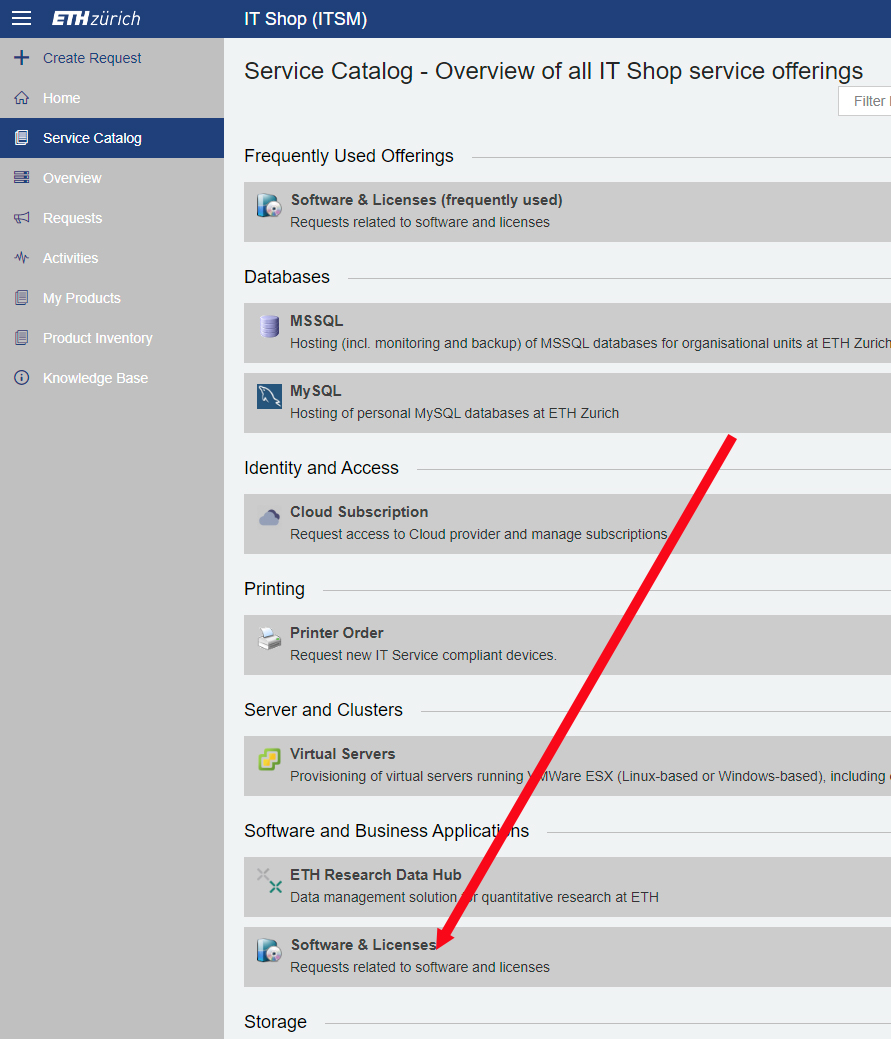Click the Databases section heading
The image size is (891, 1039).
click(x=287, y=277)
